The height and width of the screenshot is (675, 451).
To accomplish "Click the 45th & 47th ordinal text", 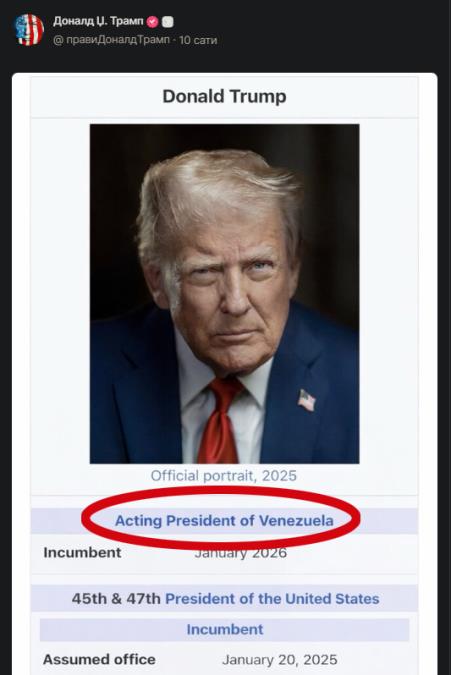I will click(116, 599).
